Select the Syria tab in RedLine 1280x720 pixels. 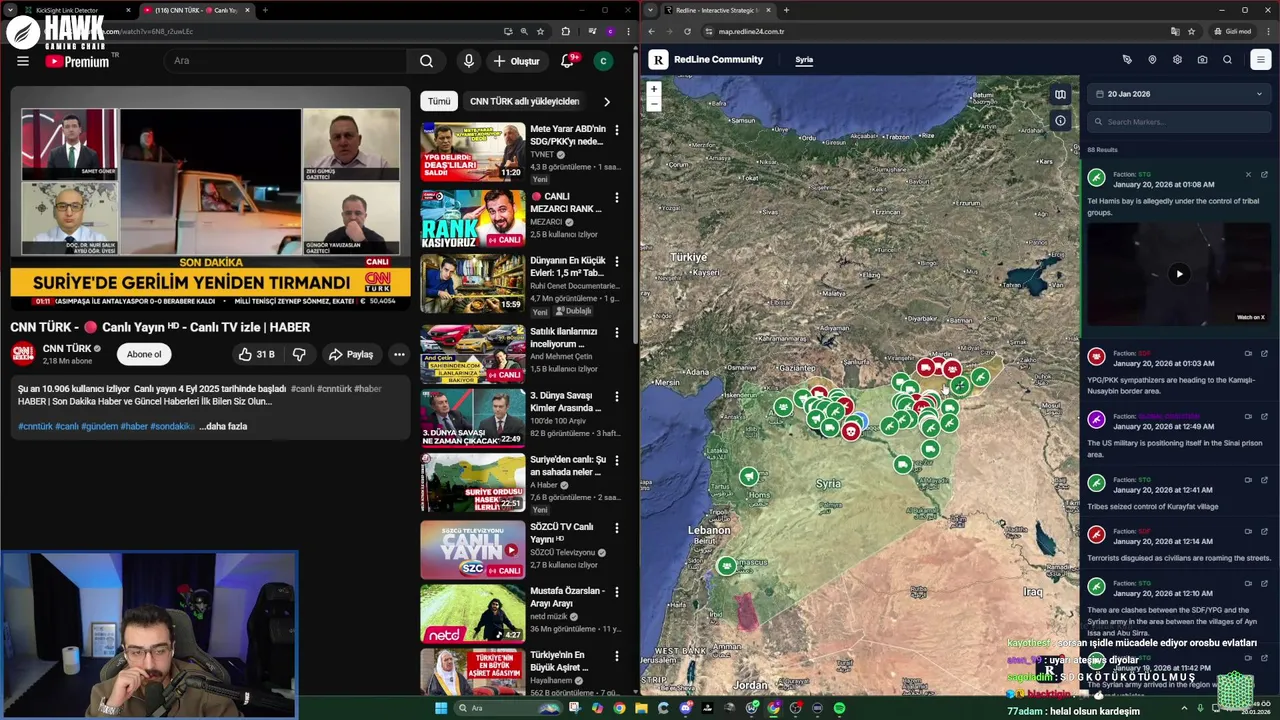pyautogui.click(x=804, y=60)
